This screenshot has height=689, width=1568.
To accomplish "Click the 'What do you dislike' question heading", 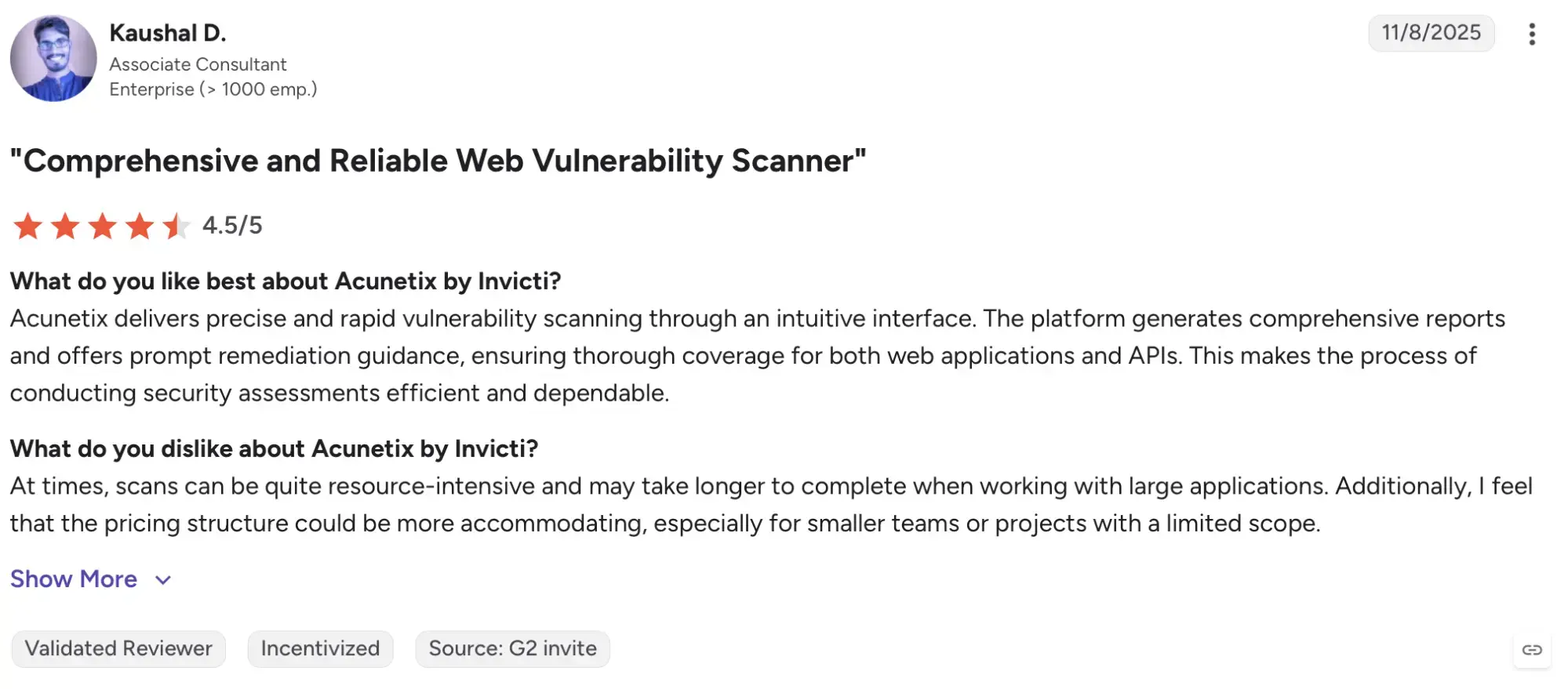I will [274, 448].
